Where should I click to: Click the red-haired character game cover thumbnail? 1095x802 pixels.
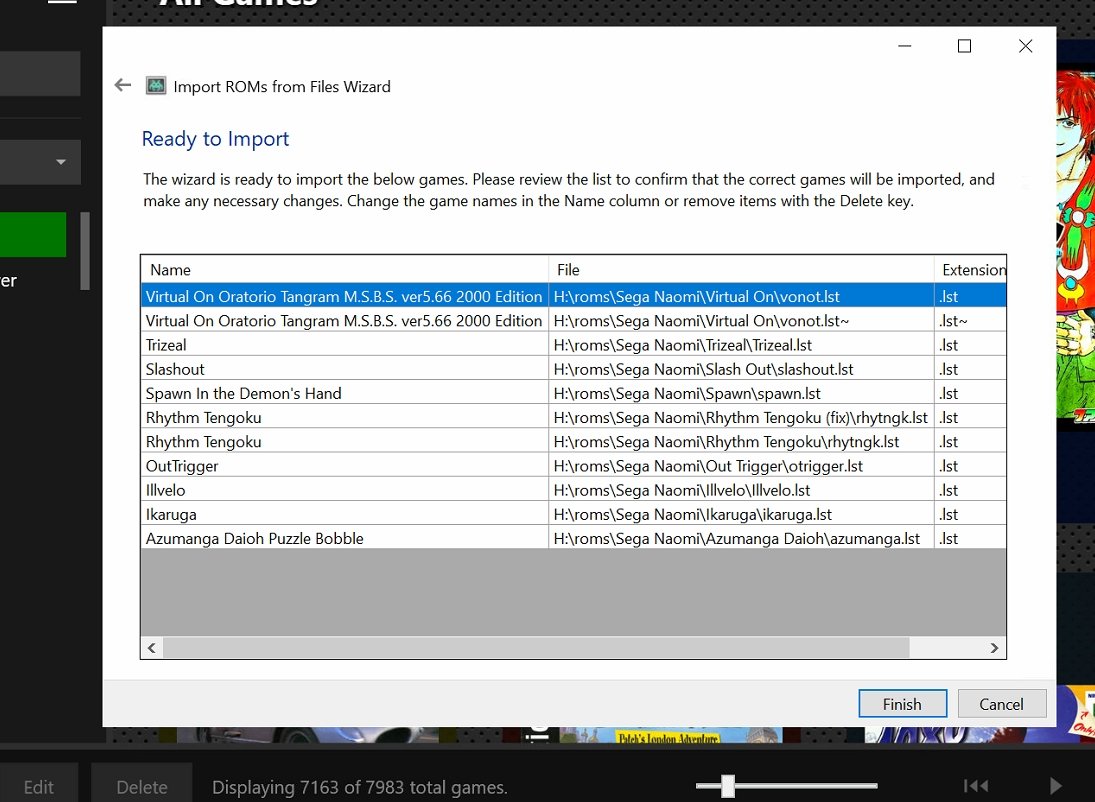1075,248
